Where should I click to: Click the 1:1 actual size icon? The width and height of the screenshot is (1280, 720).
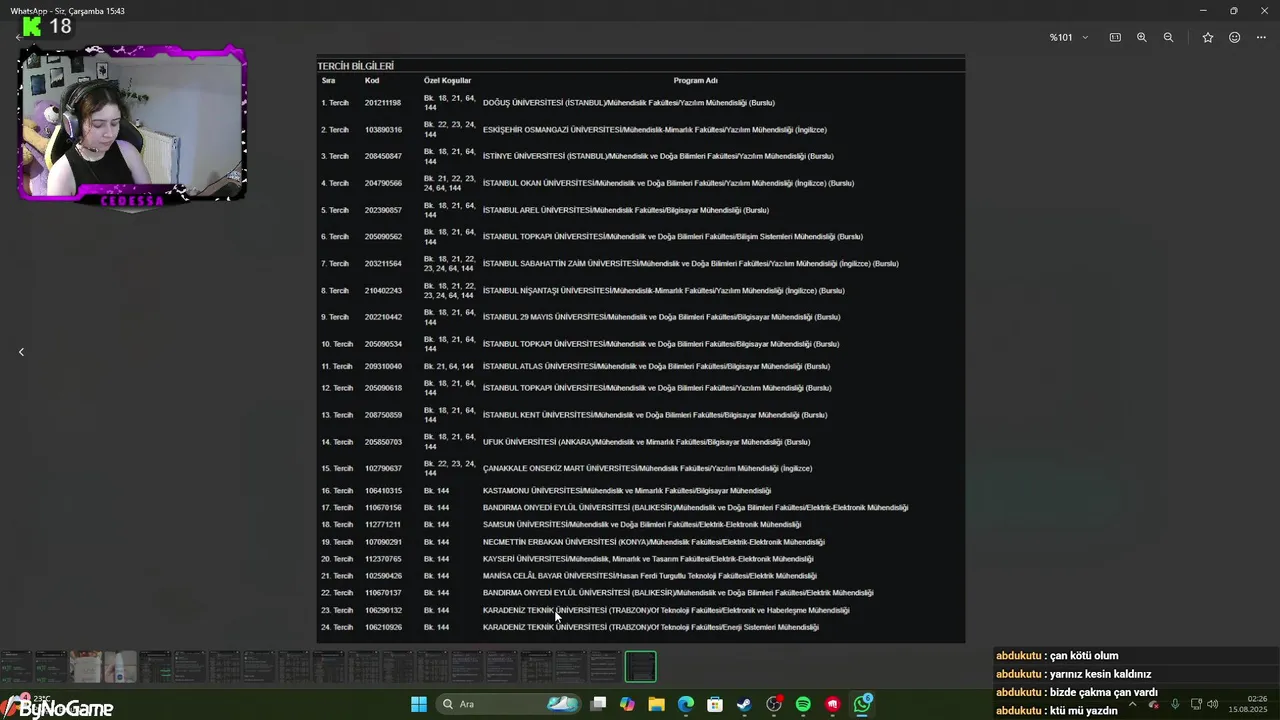tap(1115, 37)
